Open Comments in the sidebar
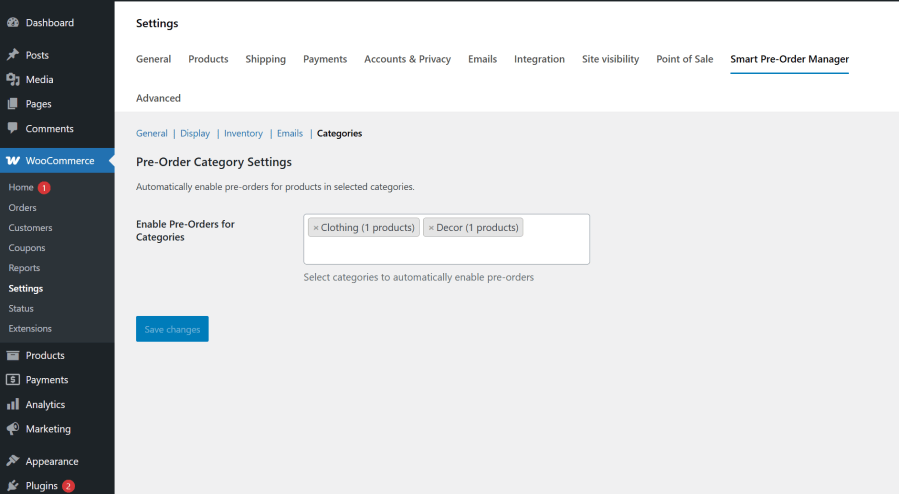 (x=49, y=128)
